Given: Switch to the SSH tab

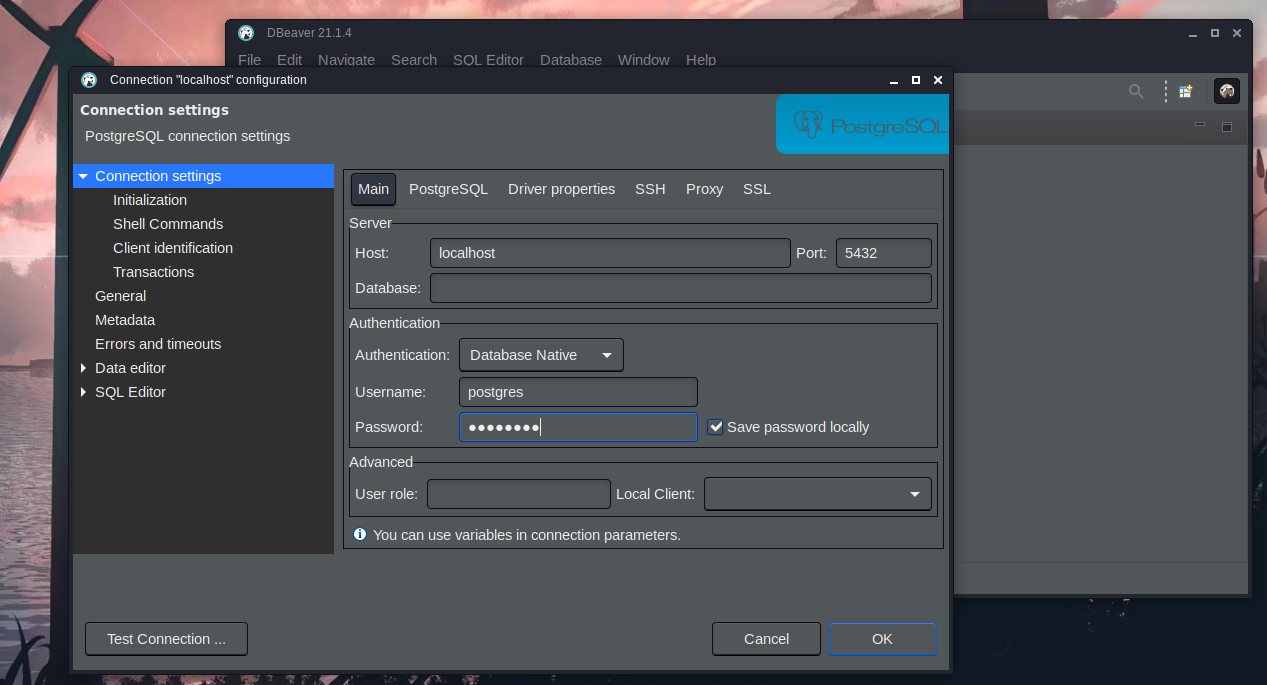Looking at the screenshot, I should tap(650, 189).
